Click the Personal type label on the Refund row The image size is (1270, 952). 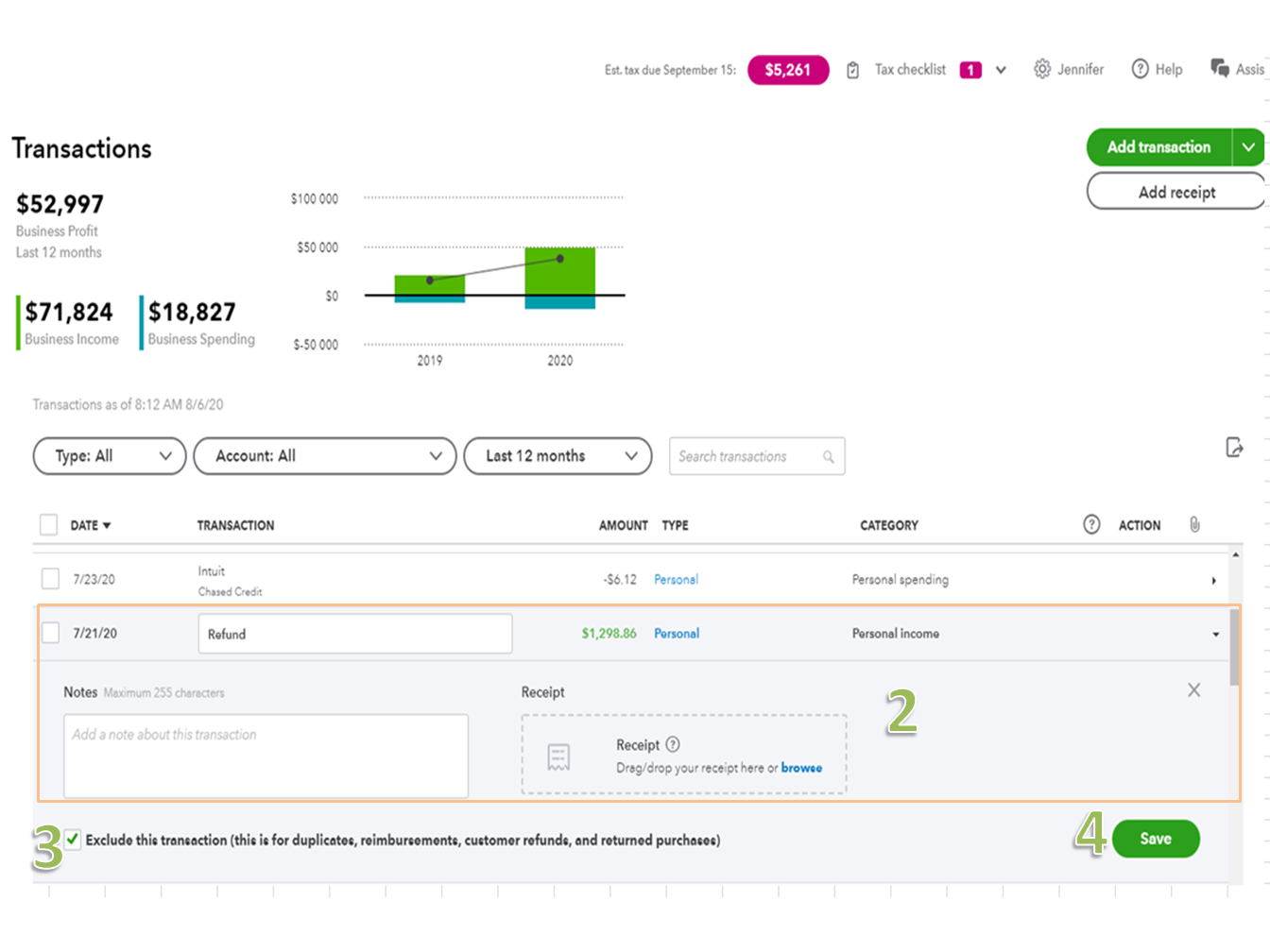pyautogui.click(x=677, y=633)
